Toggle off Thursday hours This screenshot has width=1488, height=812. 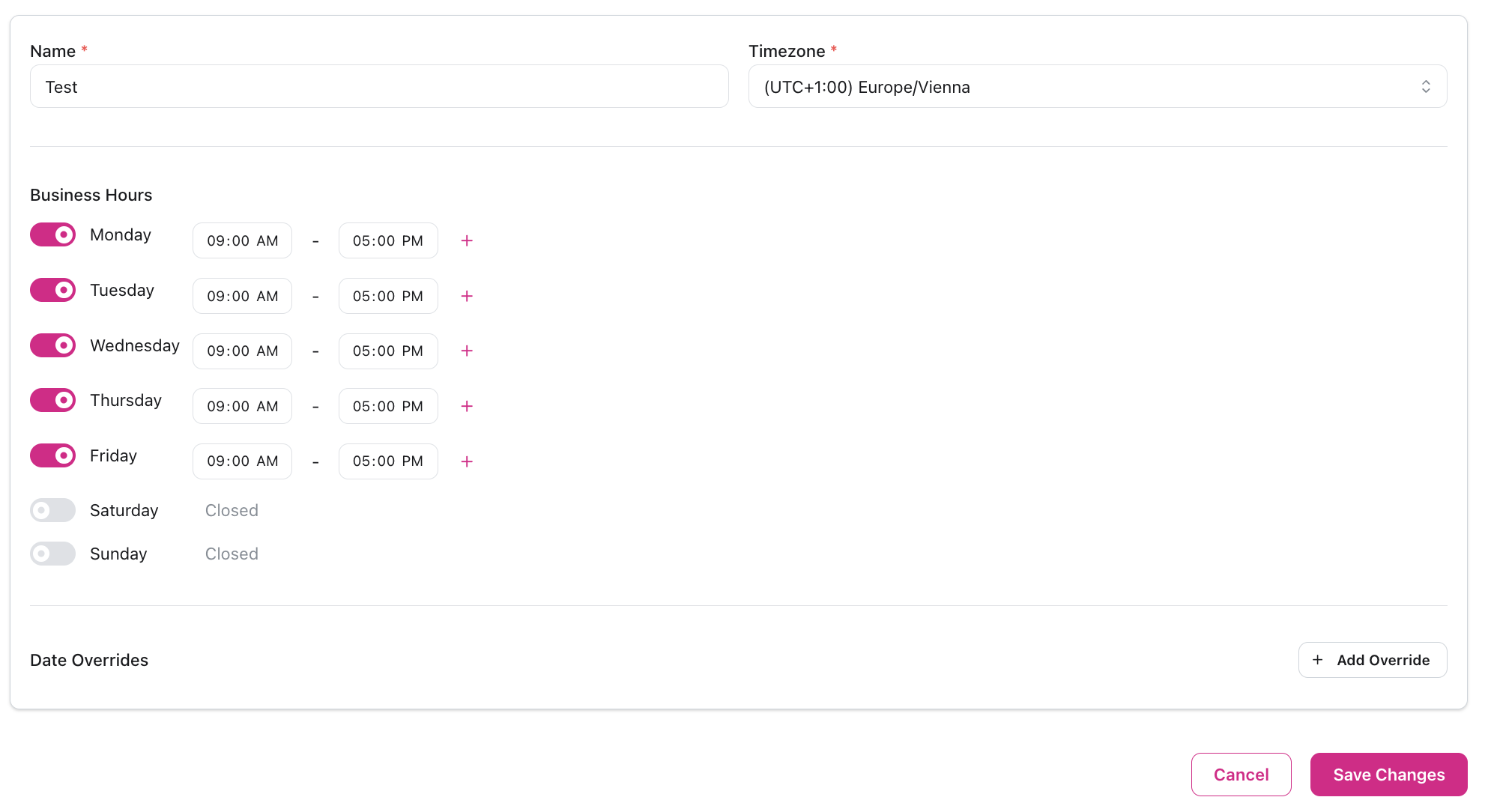(52, 400)
